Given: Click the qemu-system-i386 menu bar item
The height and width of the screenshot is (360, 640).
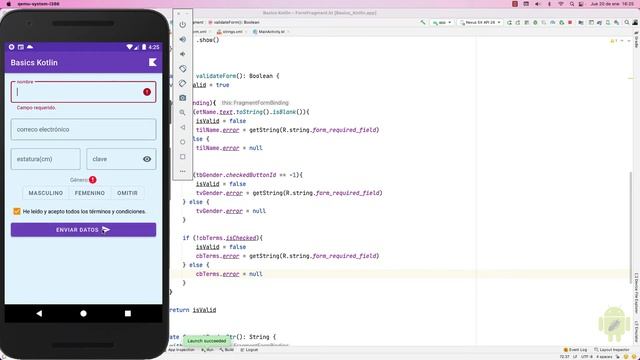Looking at the screenshot, I should [38, 4].
